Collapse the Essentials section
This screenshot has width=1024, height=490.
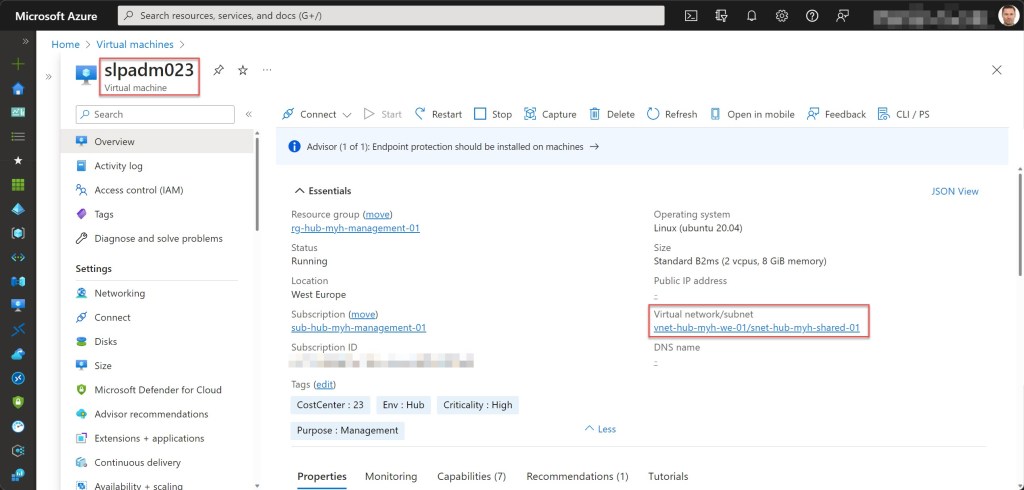pos(298,191)
